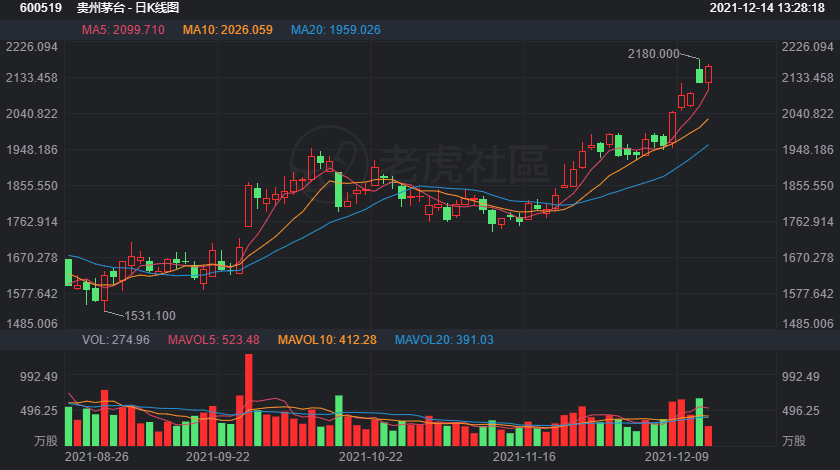The height and width of the screenshot is (470, 840).
Task: Click the right 万股 unit label
Action: [x=793, y=441]
